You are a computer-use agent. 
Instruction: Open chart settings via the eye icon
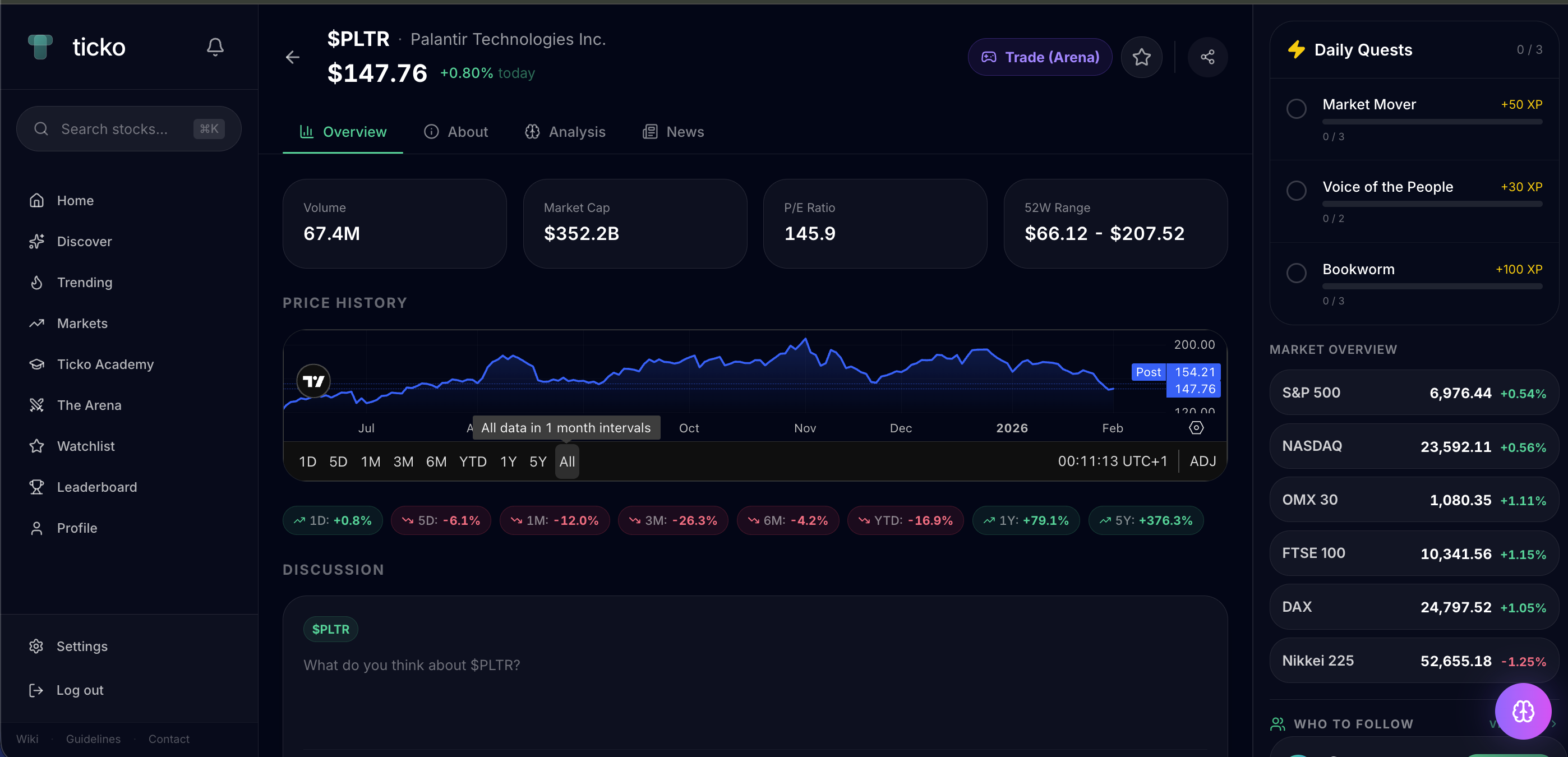(1196, 428)
